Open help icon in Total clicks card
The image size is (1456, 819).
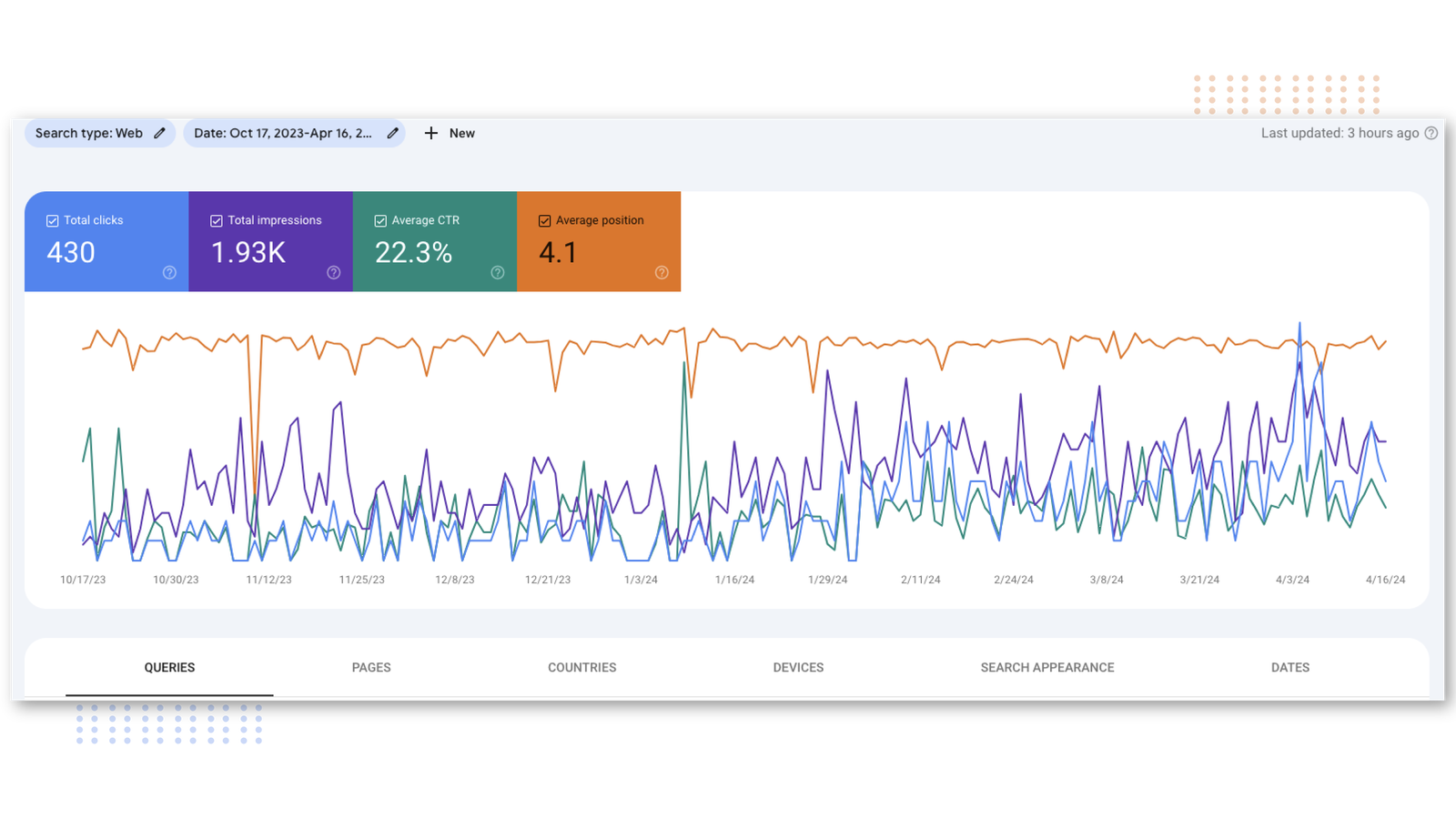coord(169,273)
